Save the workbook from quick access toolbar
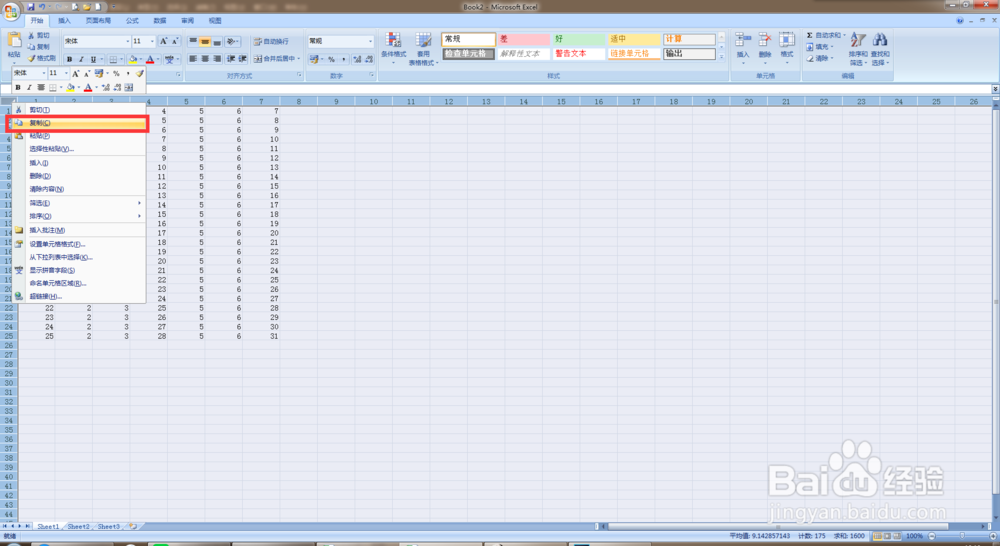The image size is (1000, 546). pos(30,7)
